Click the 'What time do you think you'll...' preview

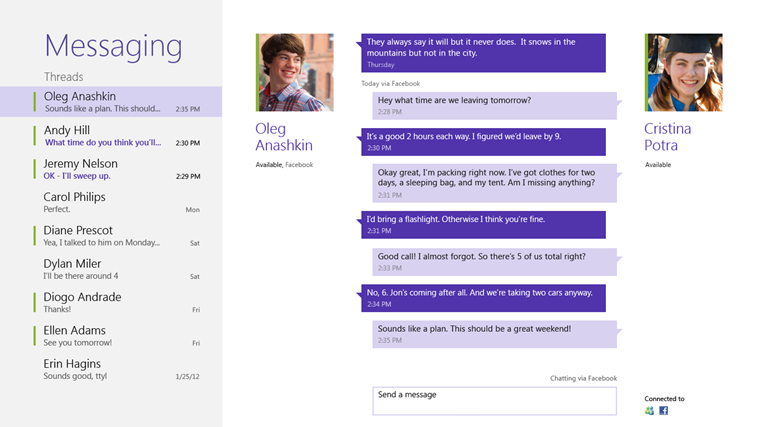click(x=103, y=142)
